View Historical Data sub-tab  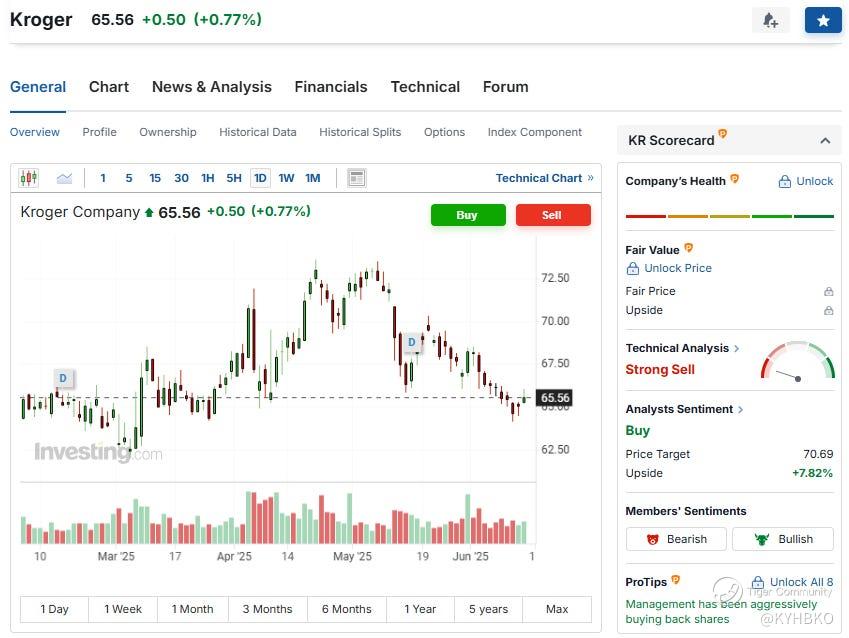[x=258, y=132]
